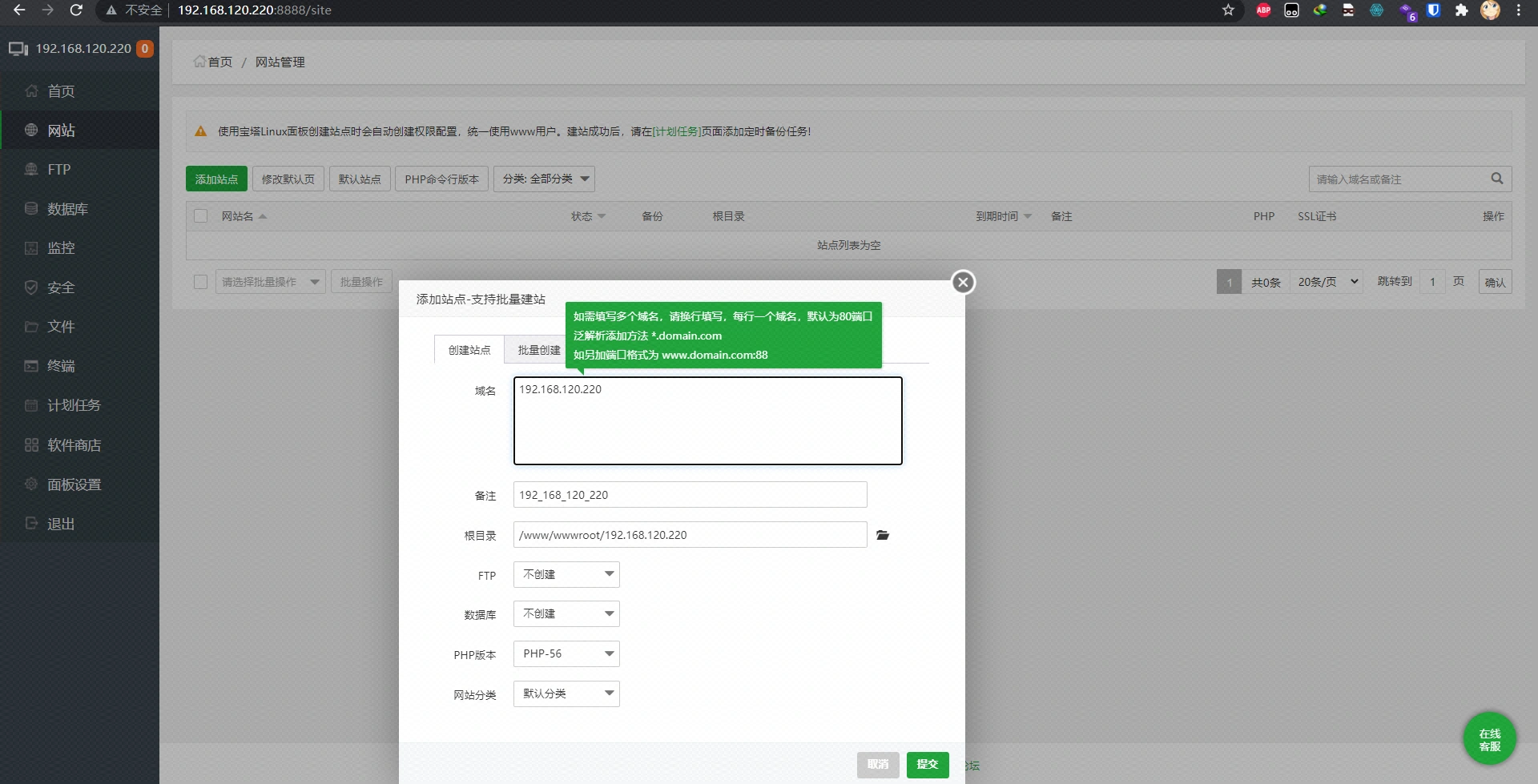Open the FTP 不创建 dropdown

click(566, 574)
